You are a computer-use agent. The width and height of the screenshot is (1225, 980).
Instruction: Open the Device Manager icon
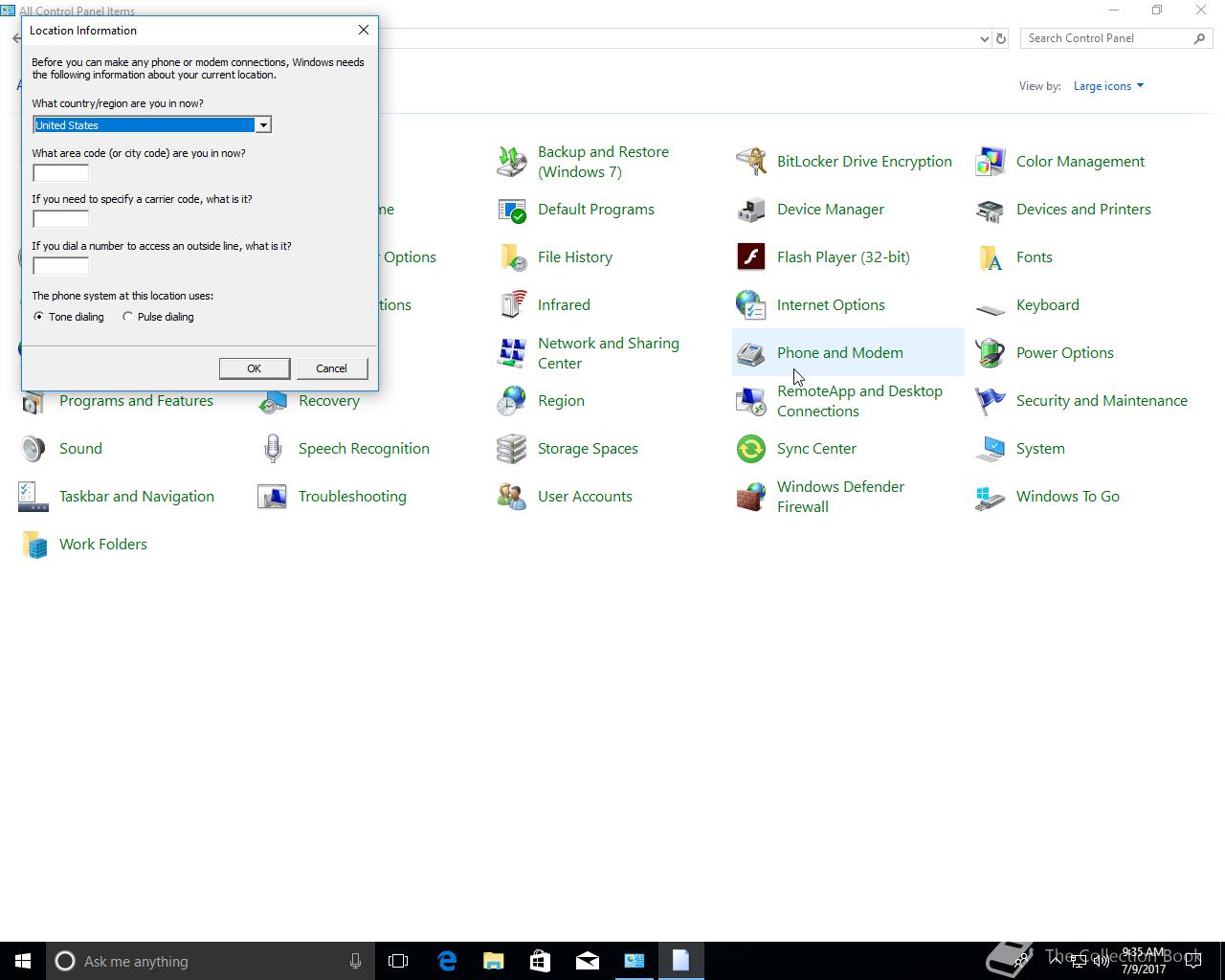pyautogui.click(x=751, y=210)
